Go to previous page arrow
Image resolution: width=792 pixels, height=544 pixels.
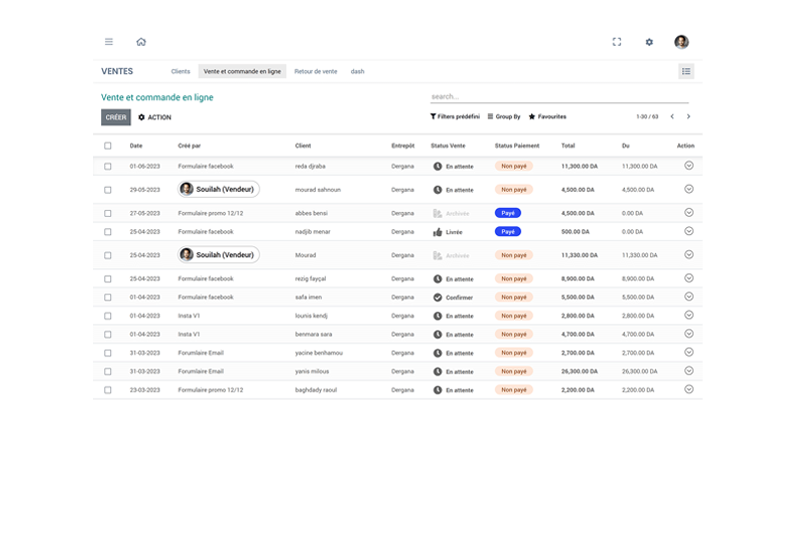pyautogui.click(x=672, y=117)
